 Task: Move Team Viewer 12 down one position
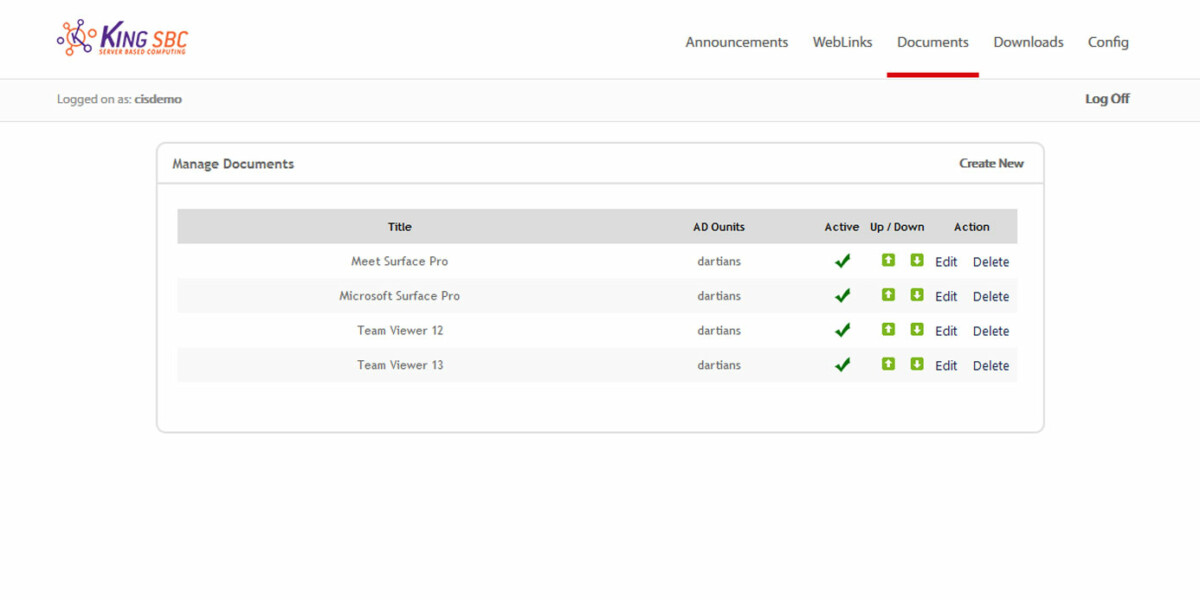916,330
